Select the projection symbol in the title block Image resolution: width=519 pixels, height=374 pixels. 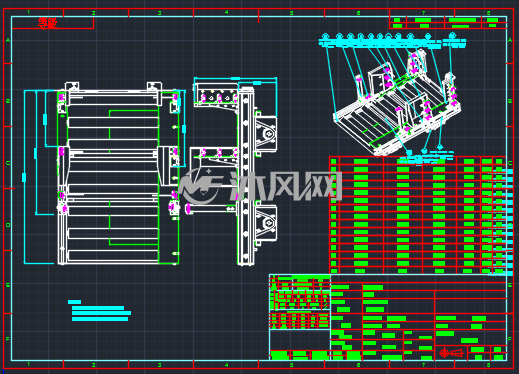451,353
